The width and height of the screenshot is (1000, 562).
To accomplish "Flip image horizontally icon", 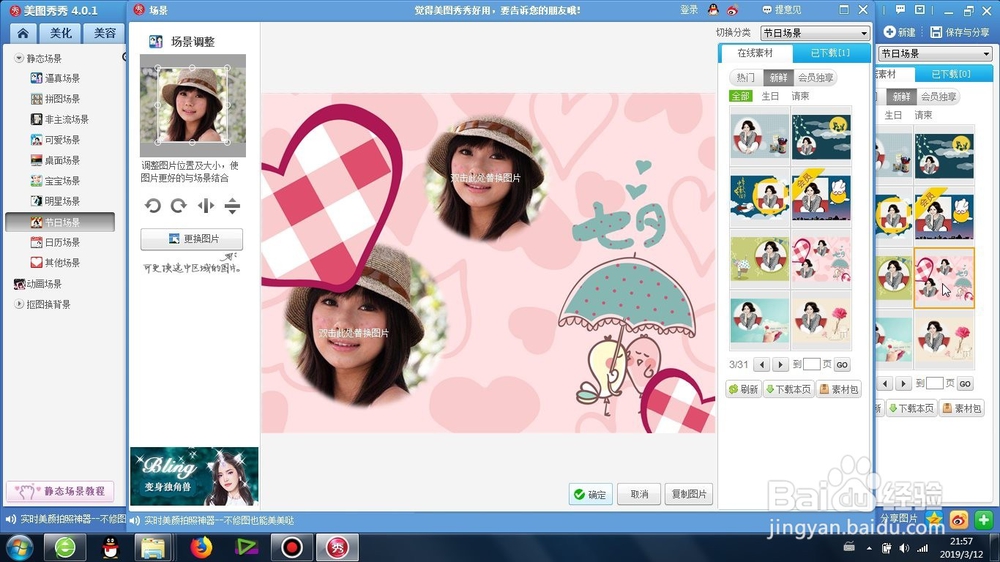I will click(205, 205).
